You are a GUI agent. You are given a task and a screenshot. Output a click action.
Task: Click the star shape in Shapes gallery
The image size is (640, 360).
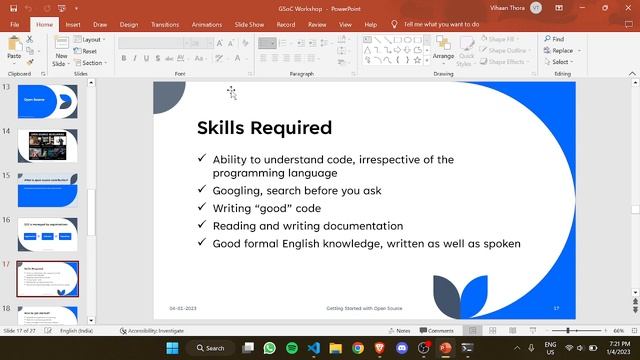click(x=417, y=60)
